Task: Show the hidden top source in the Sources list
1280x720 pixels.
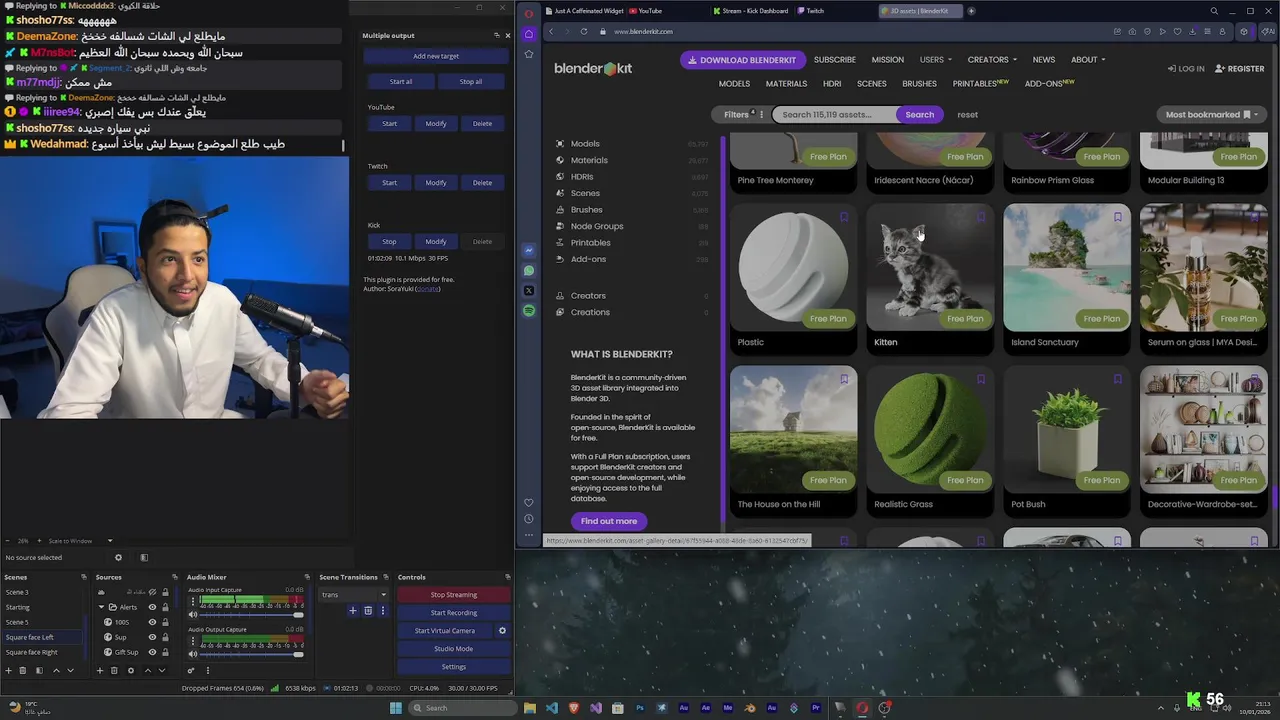Action: (x=152, y=592)
